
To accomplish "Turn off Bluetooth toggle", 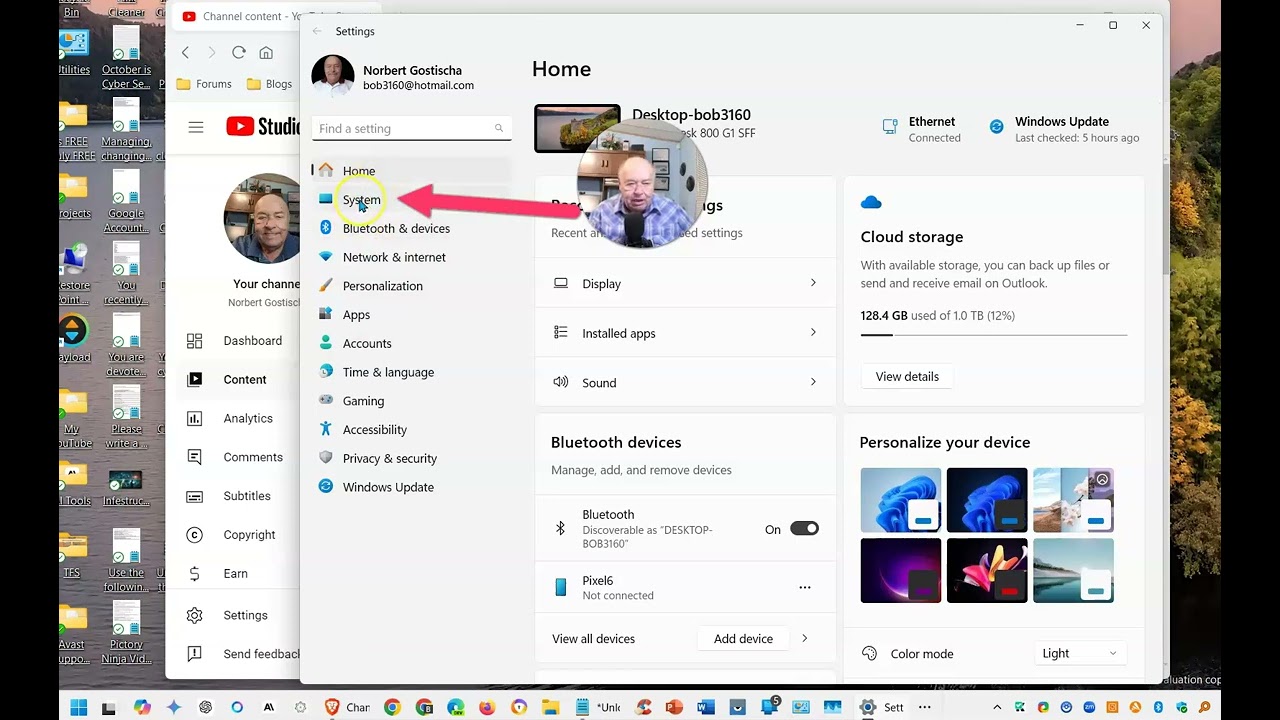I will [x=804, y=529].
